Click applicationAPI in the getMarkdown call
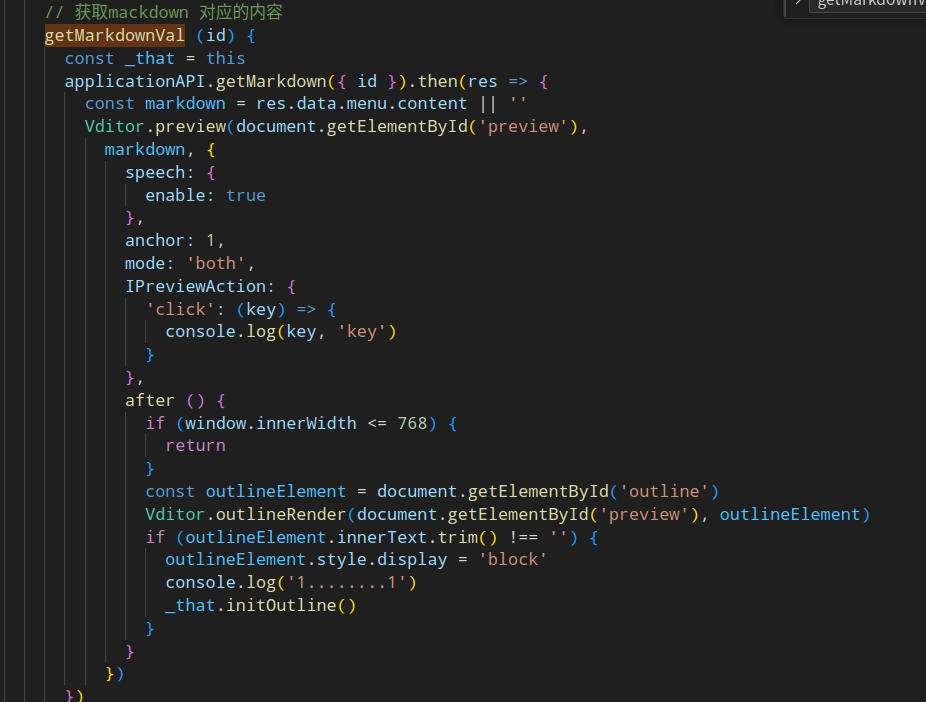This screenshot has height=702, width=926. click(135, 81)
